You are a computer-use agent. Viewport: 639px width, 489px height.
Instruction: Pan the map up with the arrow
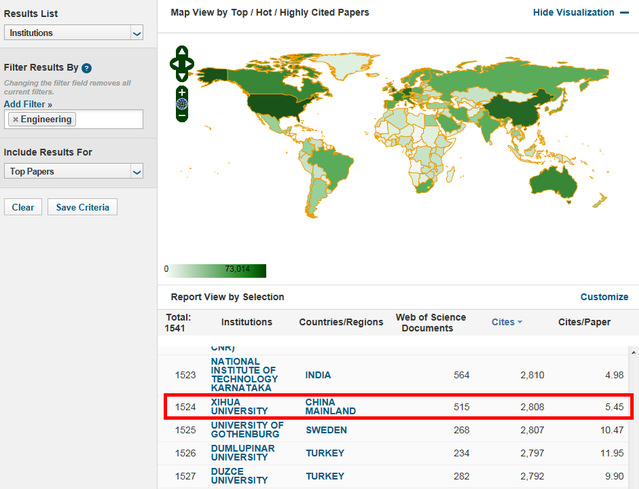point(181,52)
